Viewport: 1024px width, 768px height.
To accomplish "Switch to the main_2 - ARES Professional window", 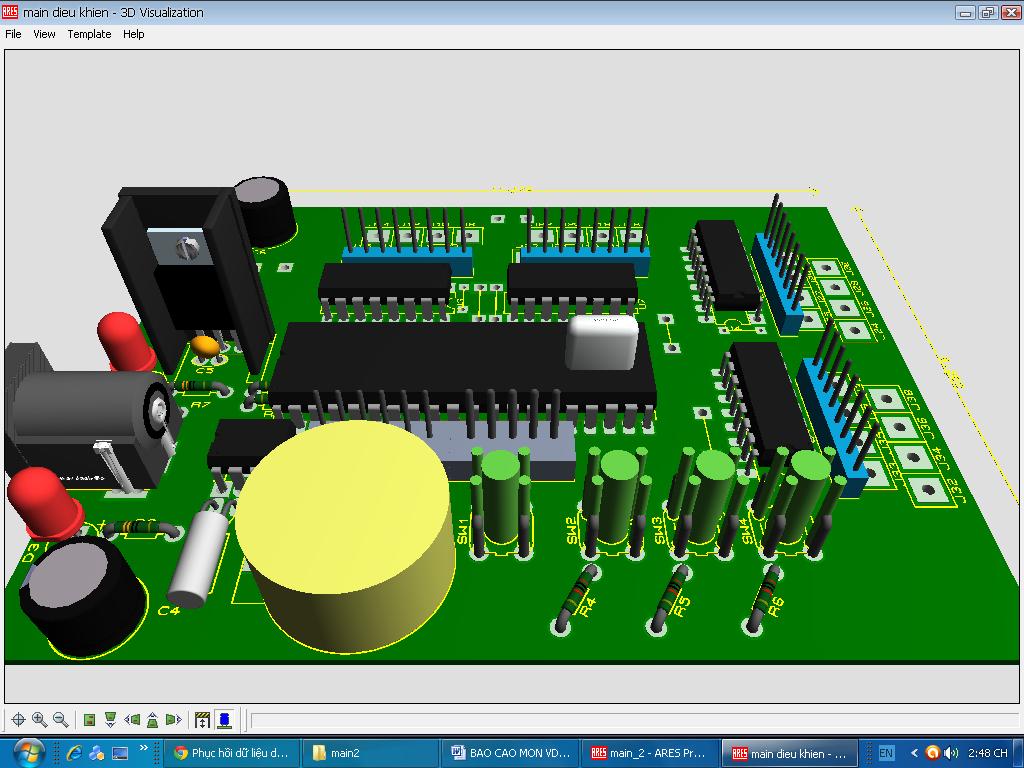I will tap(649, 753).
